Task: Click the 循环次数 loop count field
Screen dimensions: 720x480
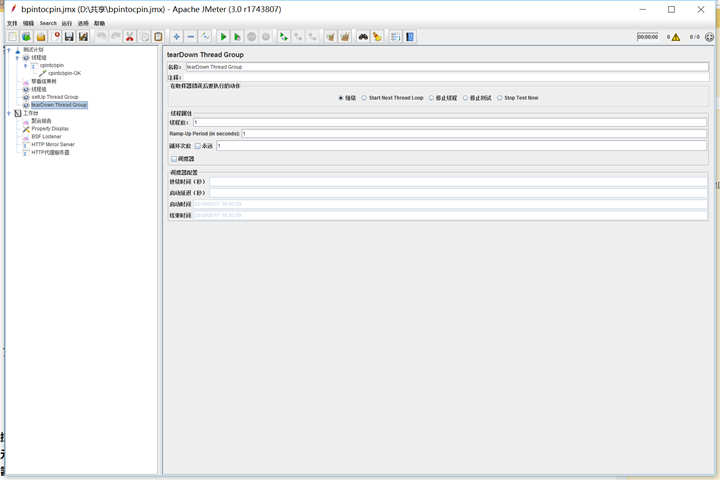Action: [461, 146]
